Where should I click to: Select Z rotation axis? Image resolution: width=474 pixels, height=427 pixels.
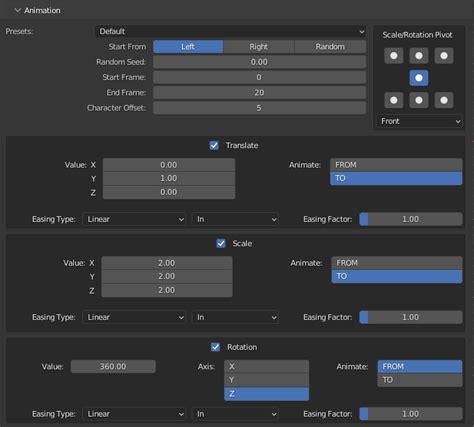point(266,394)
